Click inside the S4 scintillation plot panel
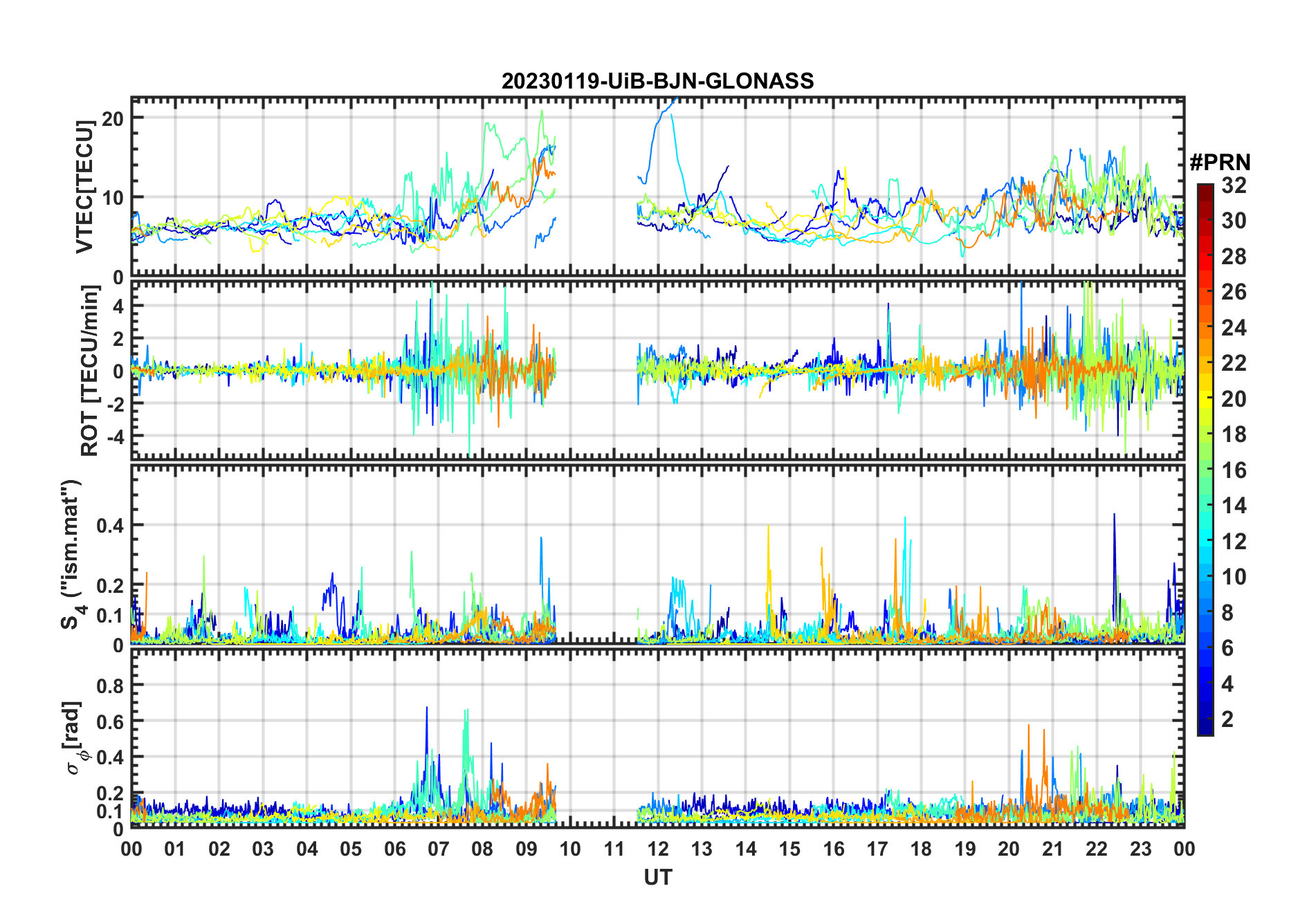The width and height of the screenshot is (1316, 920). click(657, 554)
